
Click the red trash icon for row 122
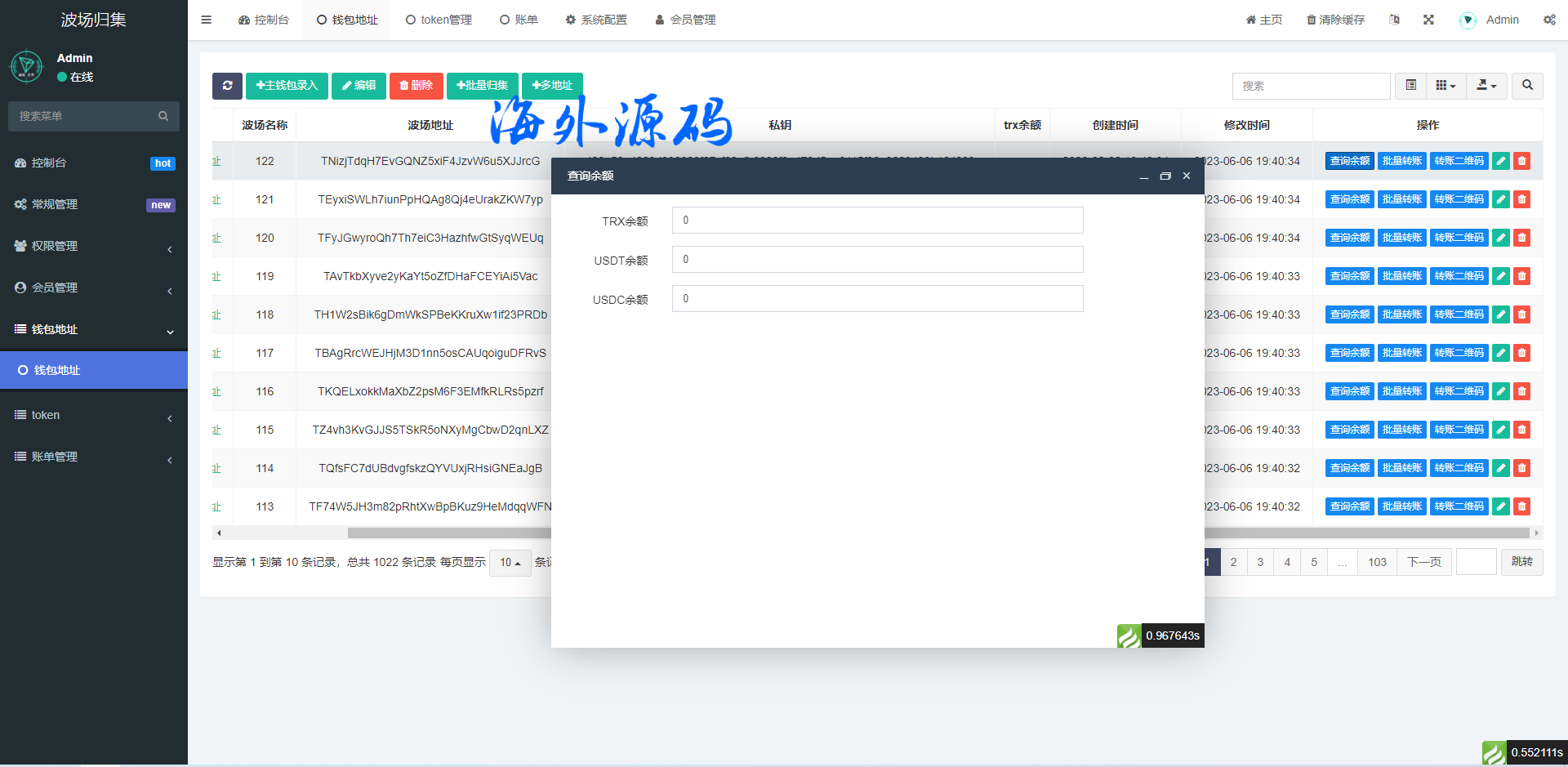click(x=1521, y=161)
